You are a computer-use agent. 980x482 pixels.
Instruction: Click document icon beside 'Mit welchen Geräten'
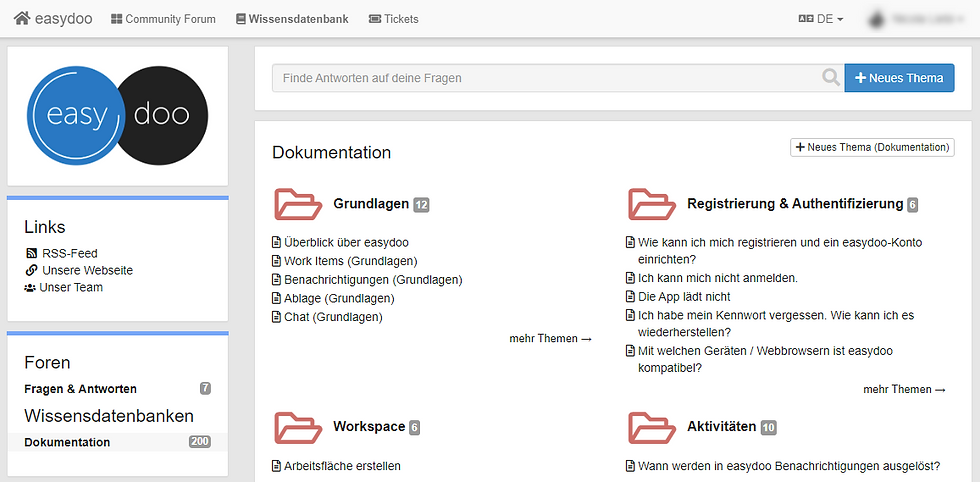(x=630, y=351)
